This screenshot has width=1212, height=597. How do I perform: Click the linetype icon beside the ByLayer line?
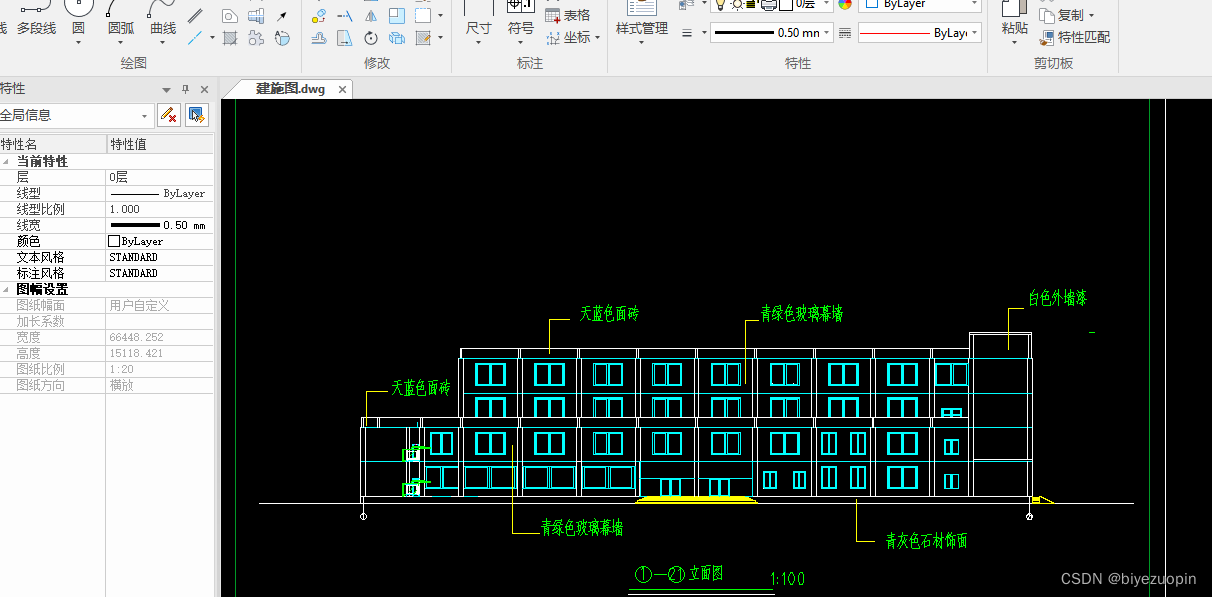(844, 33)
